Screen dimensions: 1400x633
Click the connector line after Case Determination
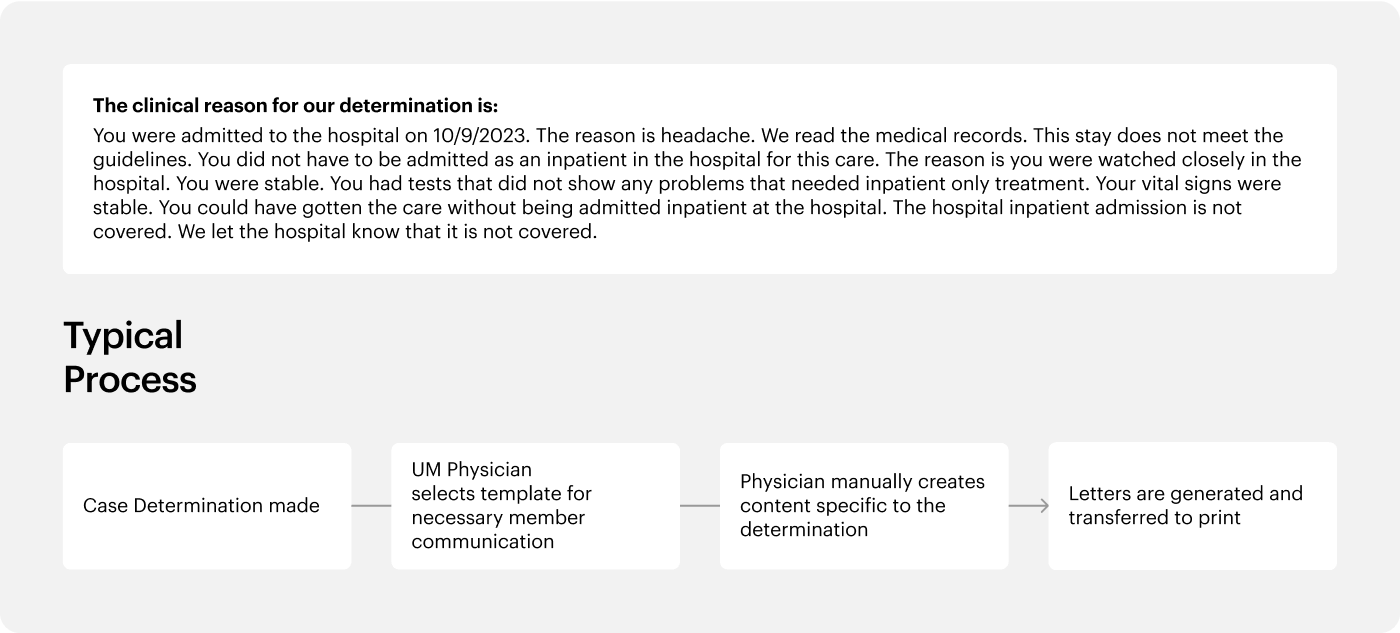tap(371, 506)
